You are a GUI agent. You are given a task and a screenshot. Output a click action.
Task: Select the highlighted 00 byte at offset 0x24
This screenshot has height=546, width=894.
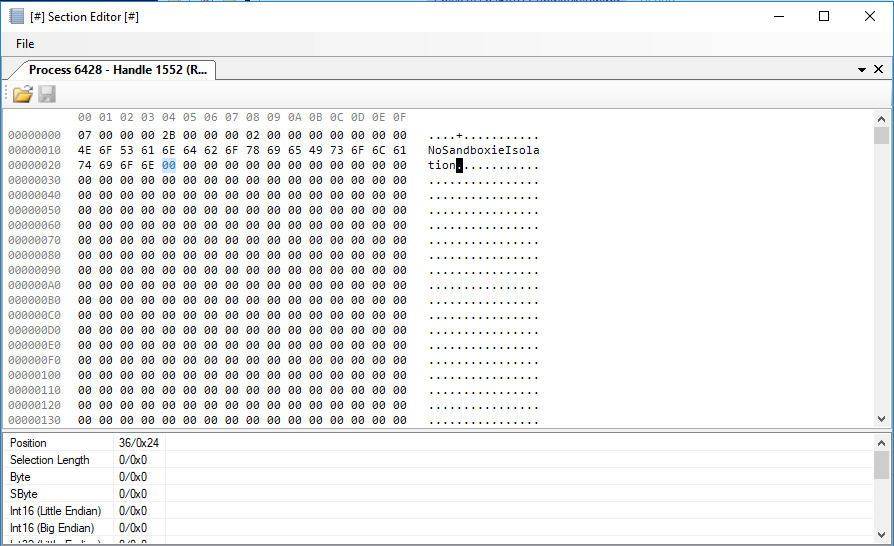click(169, 165)
